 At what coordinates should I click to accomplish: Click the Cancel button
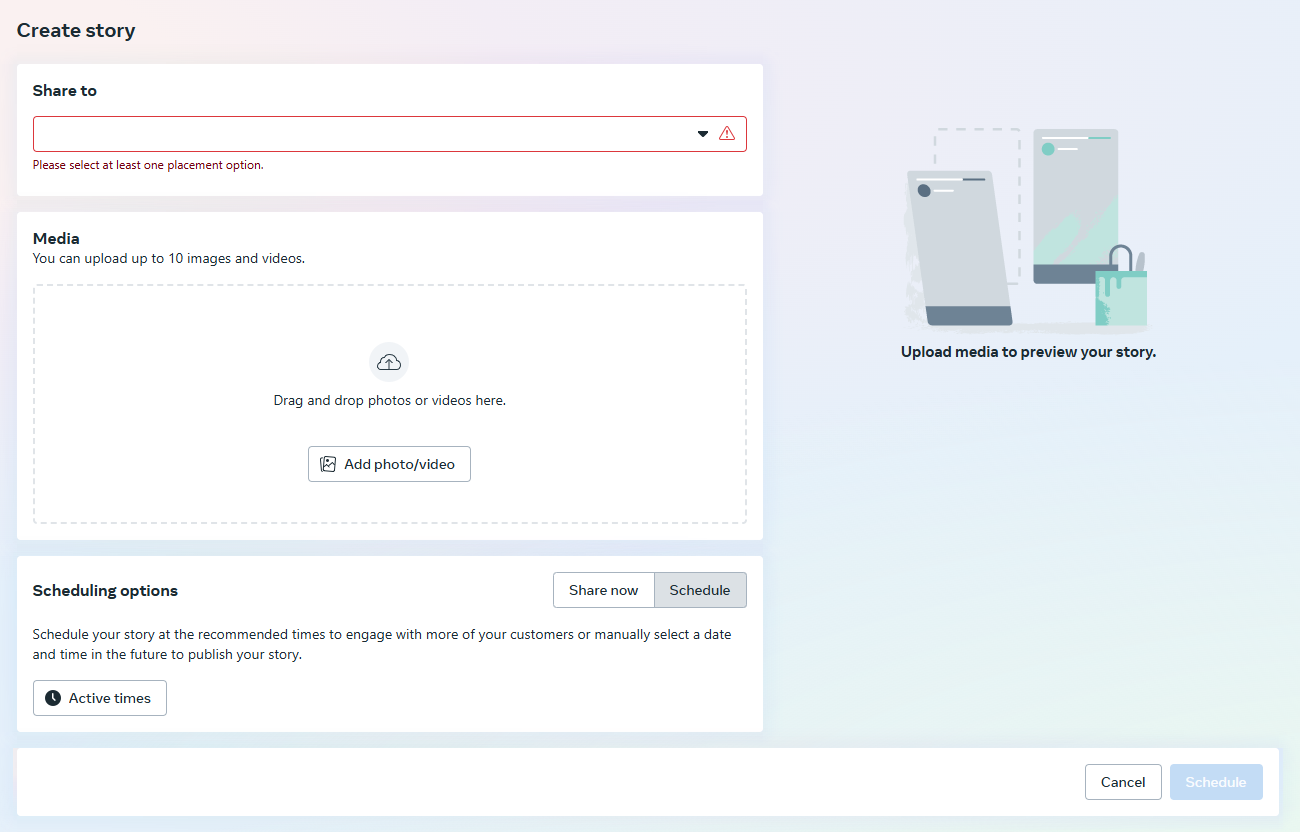click(x=1122, y=781)
